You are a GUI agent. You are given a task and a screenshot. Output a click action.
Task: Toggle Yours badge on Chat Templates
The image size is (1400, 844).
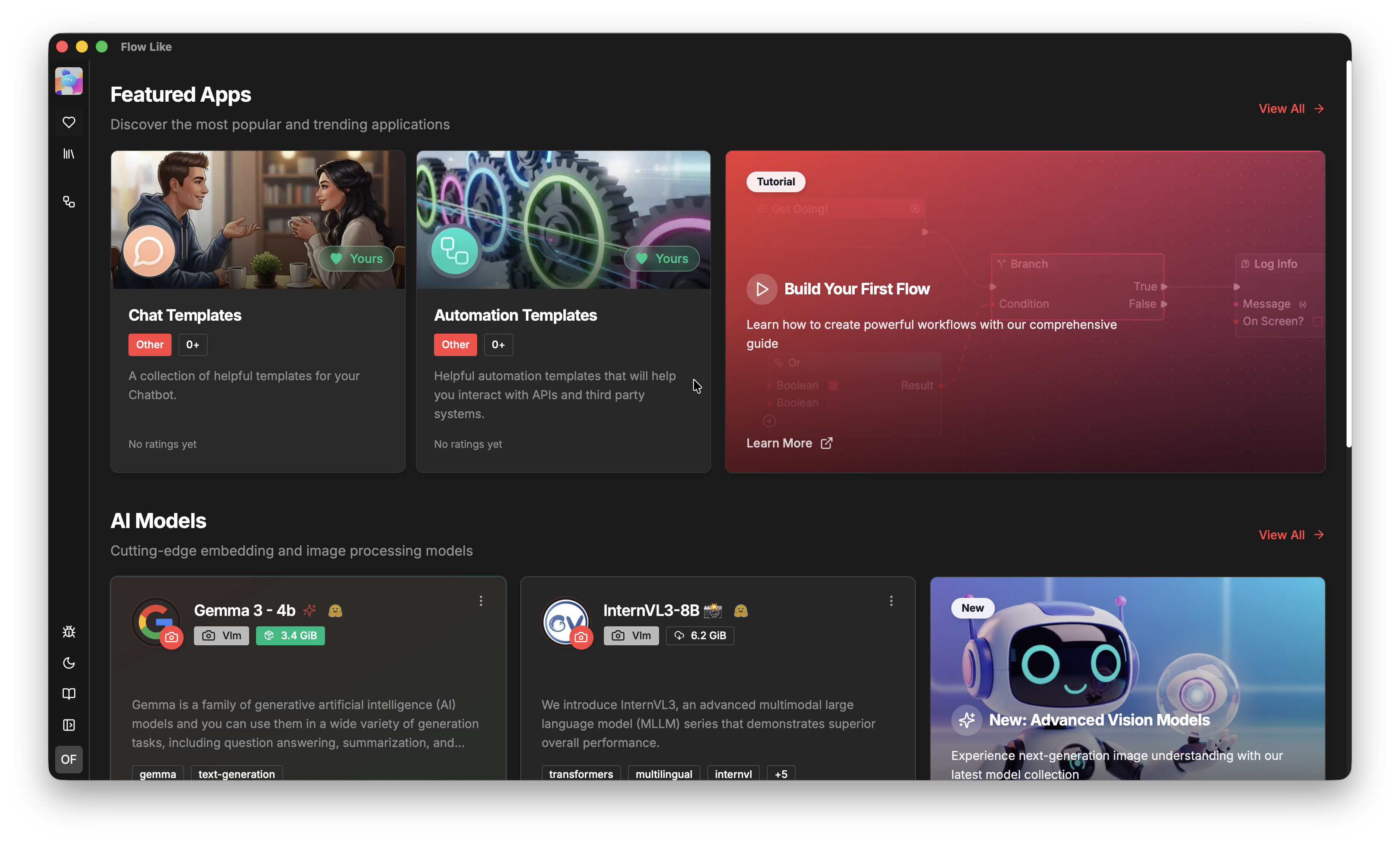pos(356,259)
